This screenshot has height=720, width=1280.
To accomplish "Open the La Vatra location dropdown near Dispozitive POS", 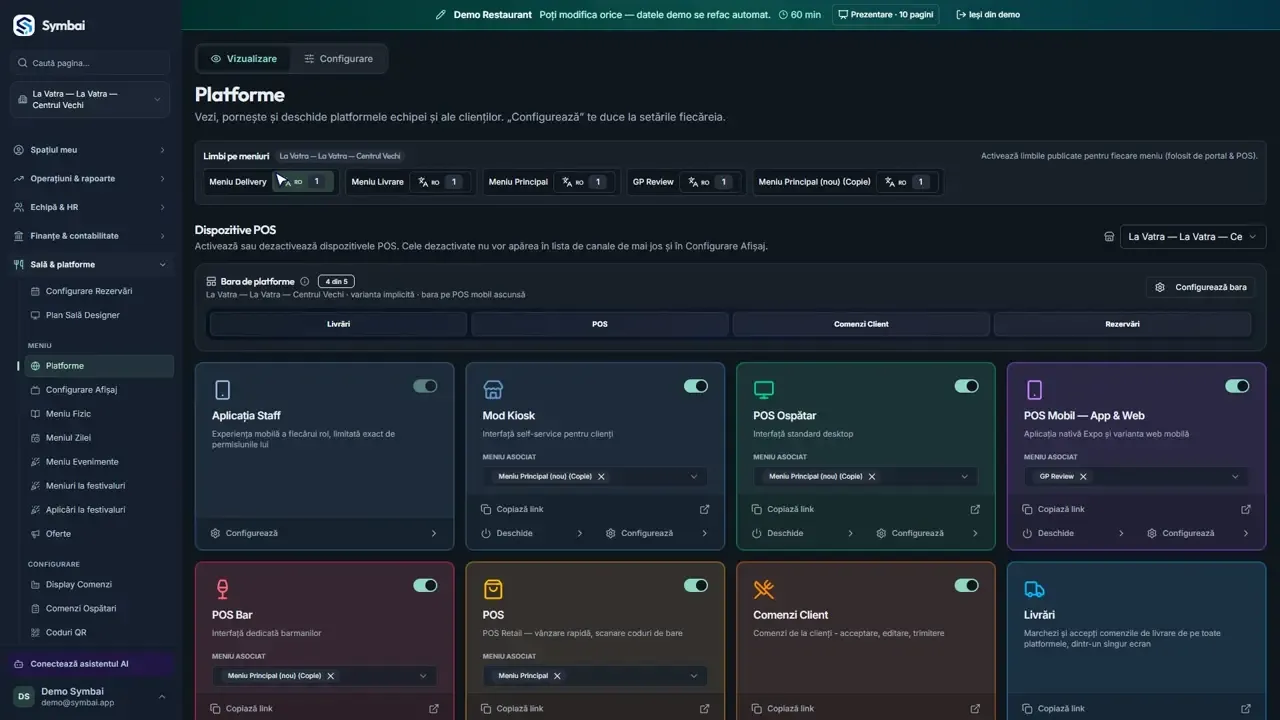I will point(1193,237).
